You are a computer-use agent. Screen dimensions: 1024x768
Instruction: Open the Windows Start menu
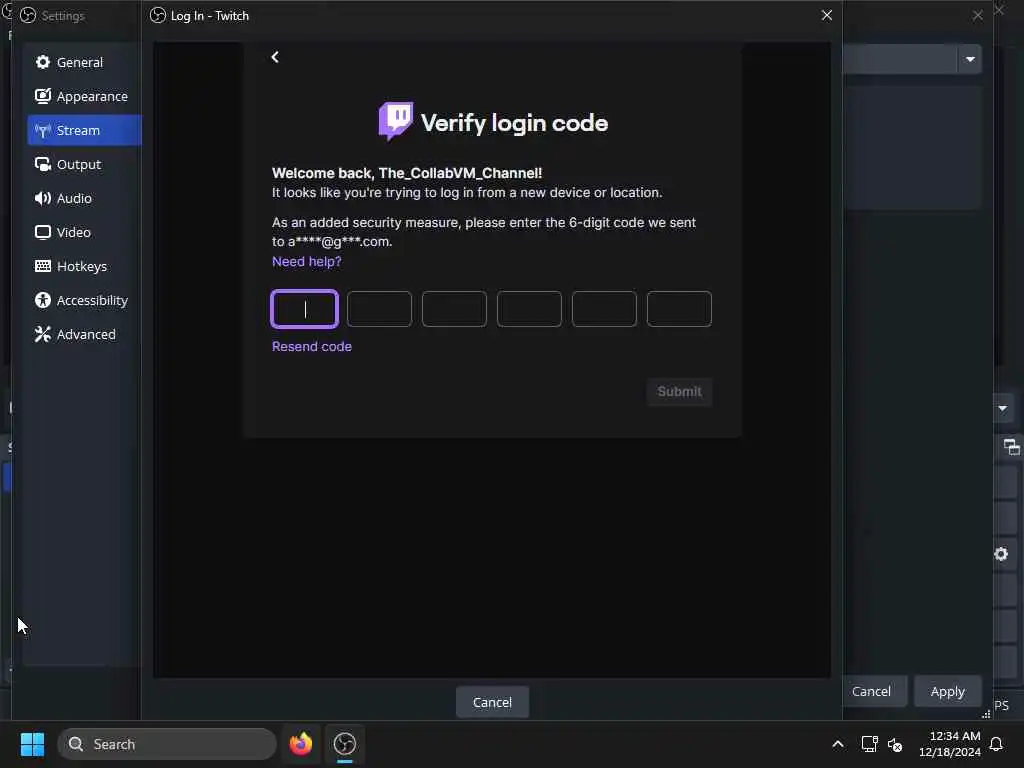point(32,744)
